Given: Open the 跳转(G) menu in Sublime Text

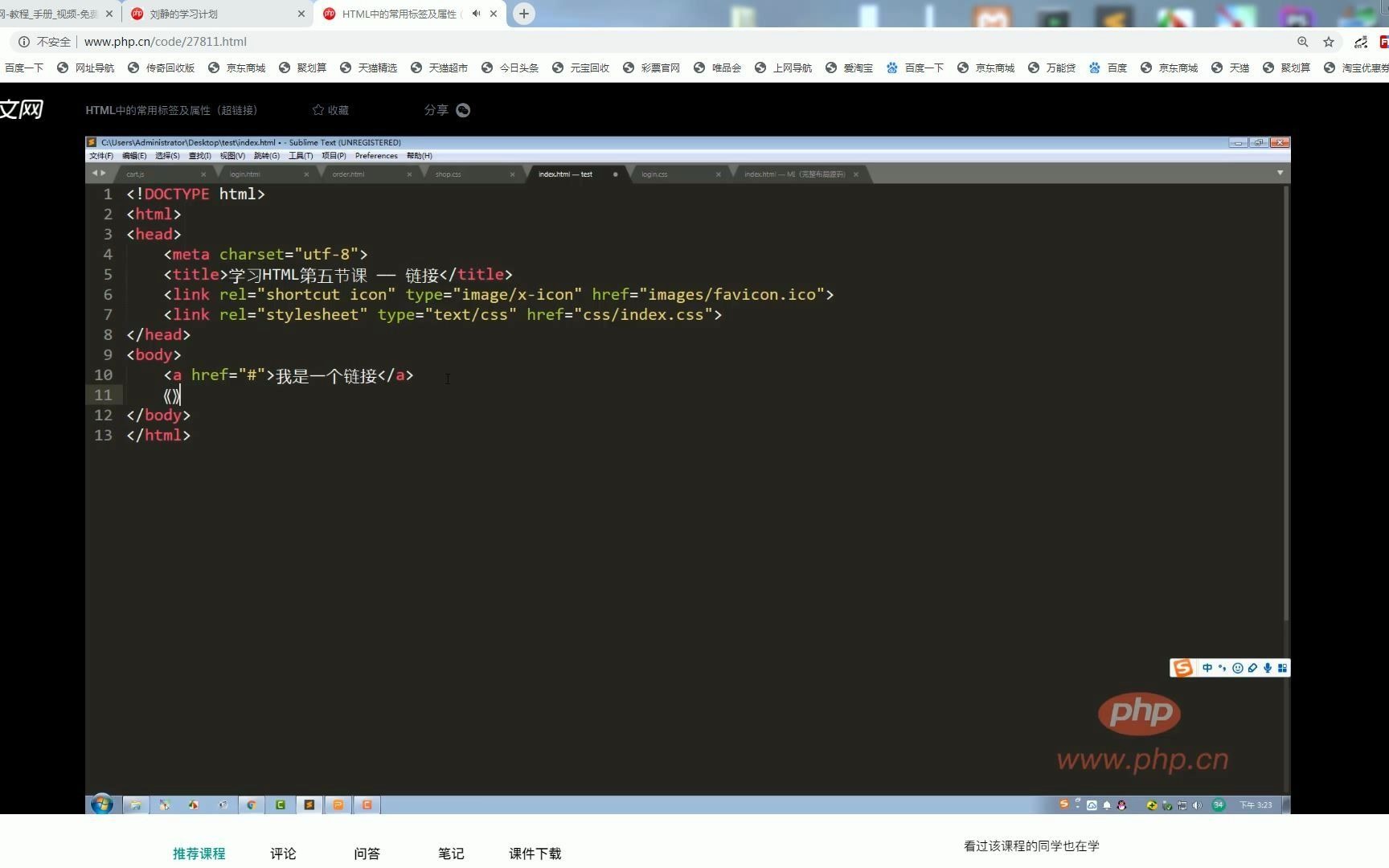Looking at the screenshot, I should pyautogui.click(x=266, y=156).
